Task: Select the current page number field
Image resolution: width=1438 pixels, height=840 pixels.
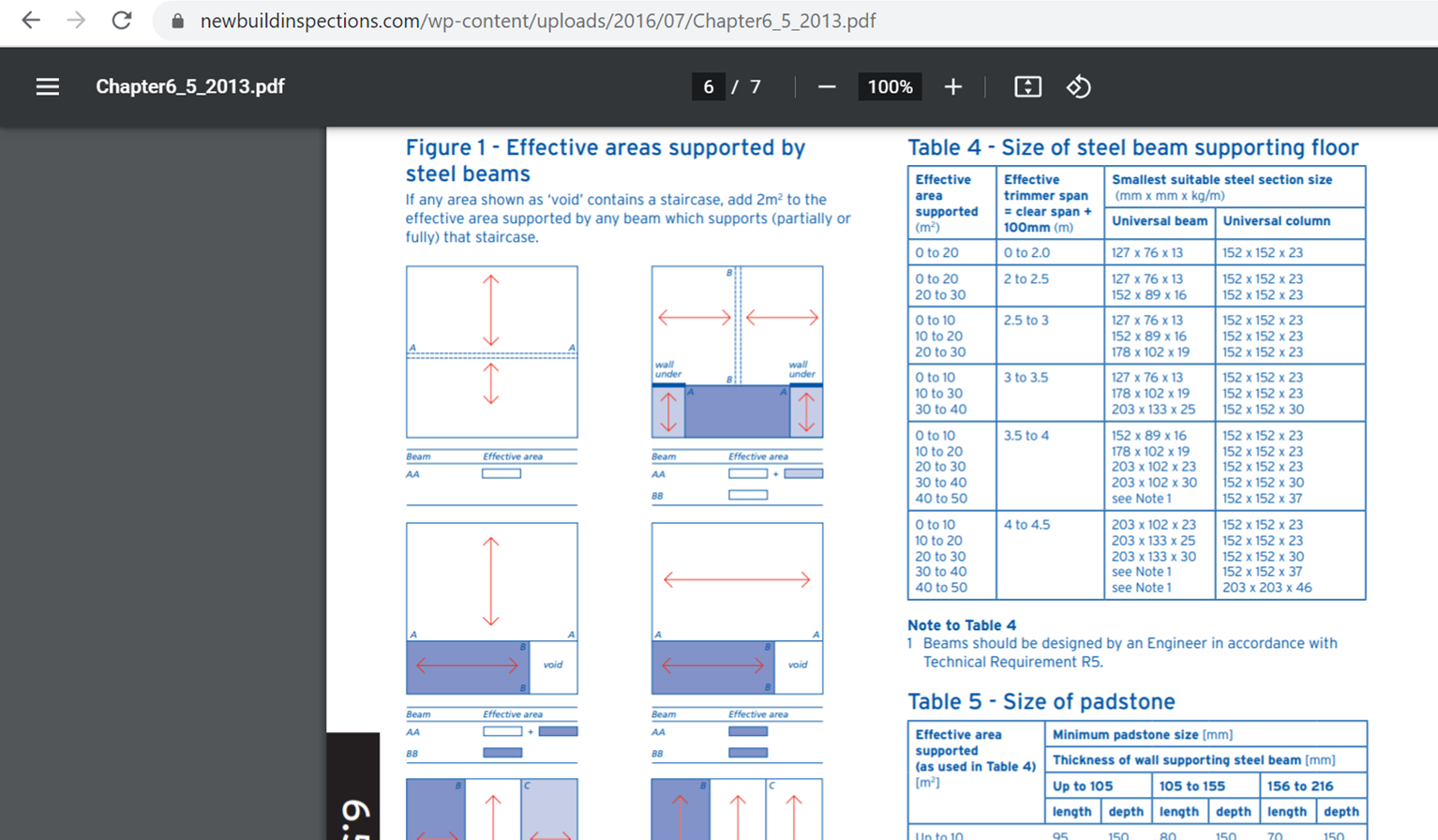Action: [708, 87]
